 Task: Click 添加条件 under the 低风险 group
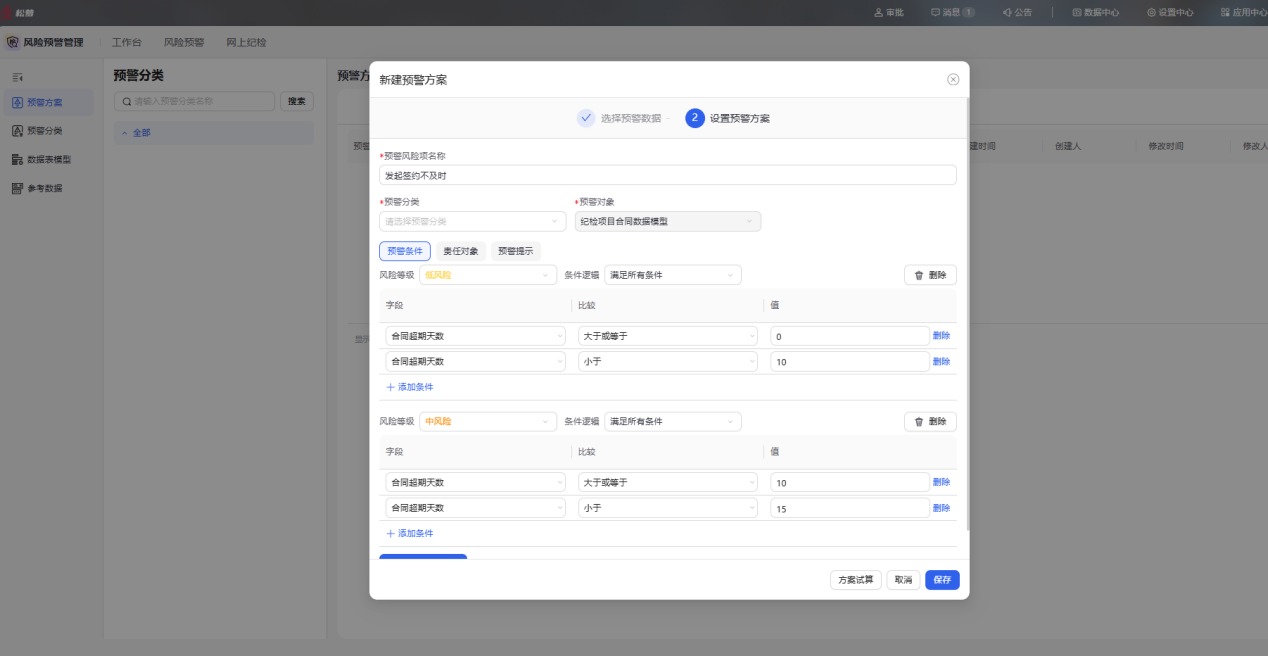pyautogui.click(x=410, y=387)
